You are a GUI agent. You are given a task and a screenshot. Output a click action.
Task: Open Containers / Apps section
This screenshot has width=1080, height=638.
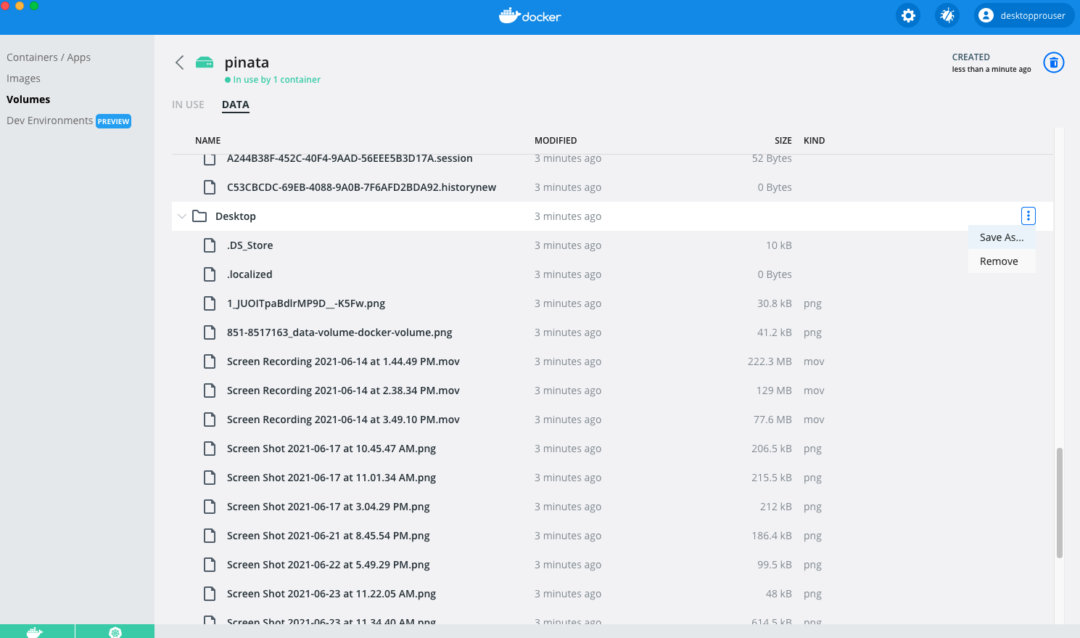pos(49,57)
